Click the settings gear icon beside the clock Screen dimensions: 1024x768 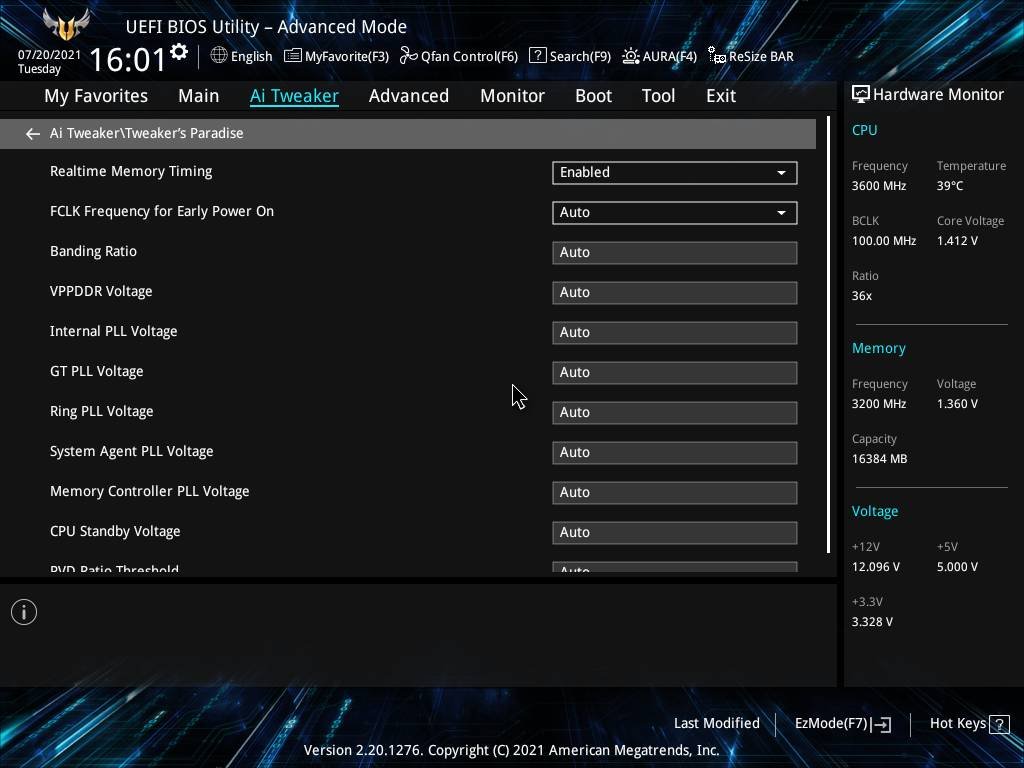click(179, 52)
